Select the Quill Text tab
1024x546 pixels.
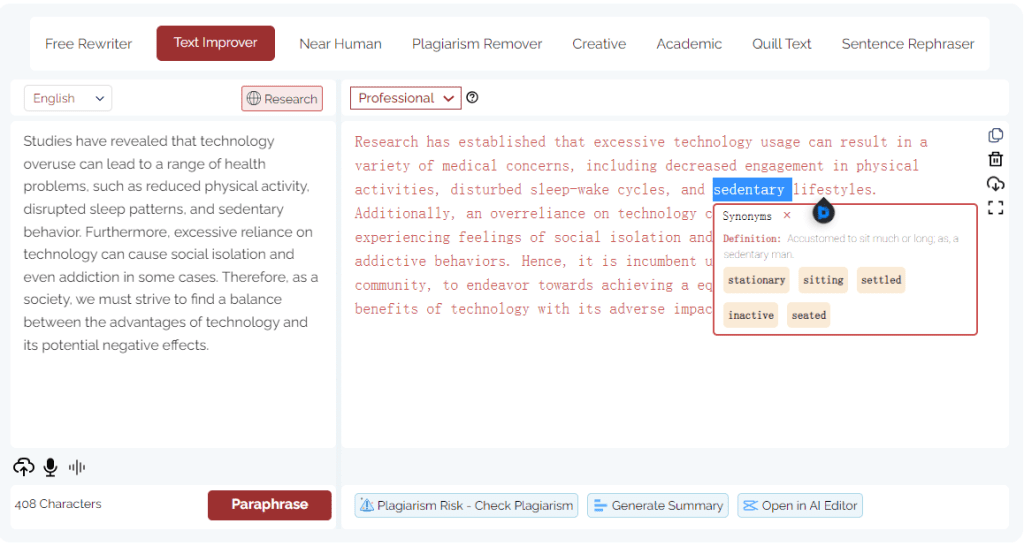[781, 44]
